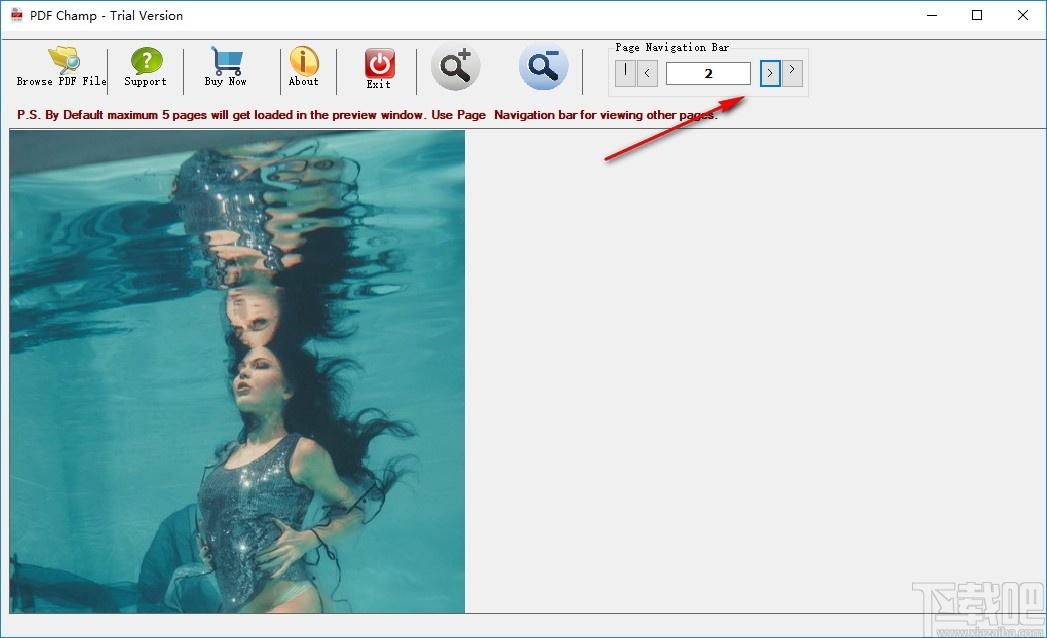Image resolution: width=1047 pixels, height=638 pixels.
Task: Show the About information icon
Action: pyautogui.click(x=304, y=67)
